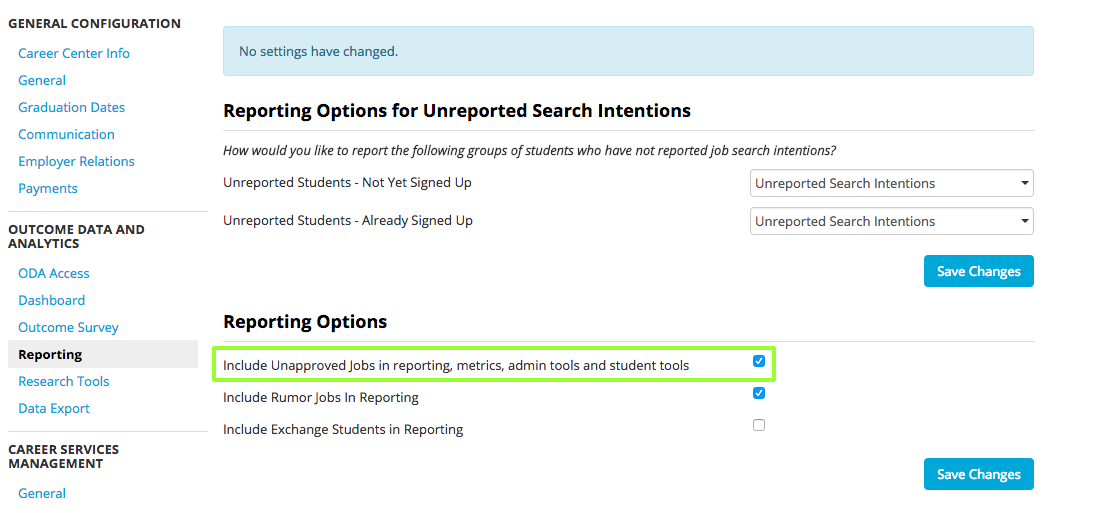Viewport: 1110px width, 513px height.
Task: Toggle Include Unapproved Jobs checkbox
Action: [759, 361]
